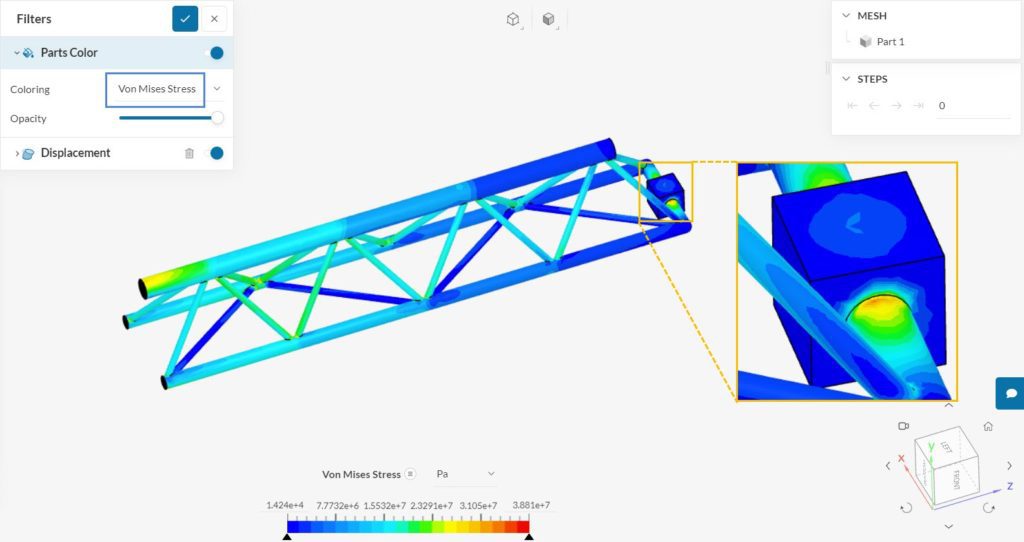1024x542 pixels.
Task: Toggle the Parts Color filter switch
Action: coord(212,53)
